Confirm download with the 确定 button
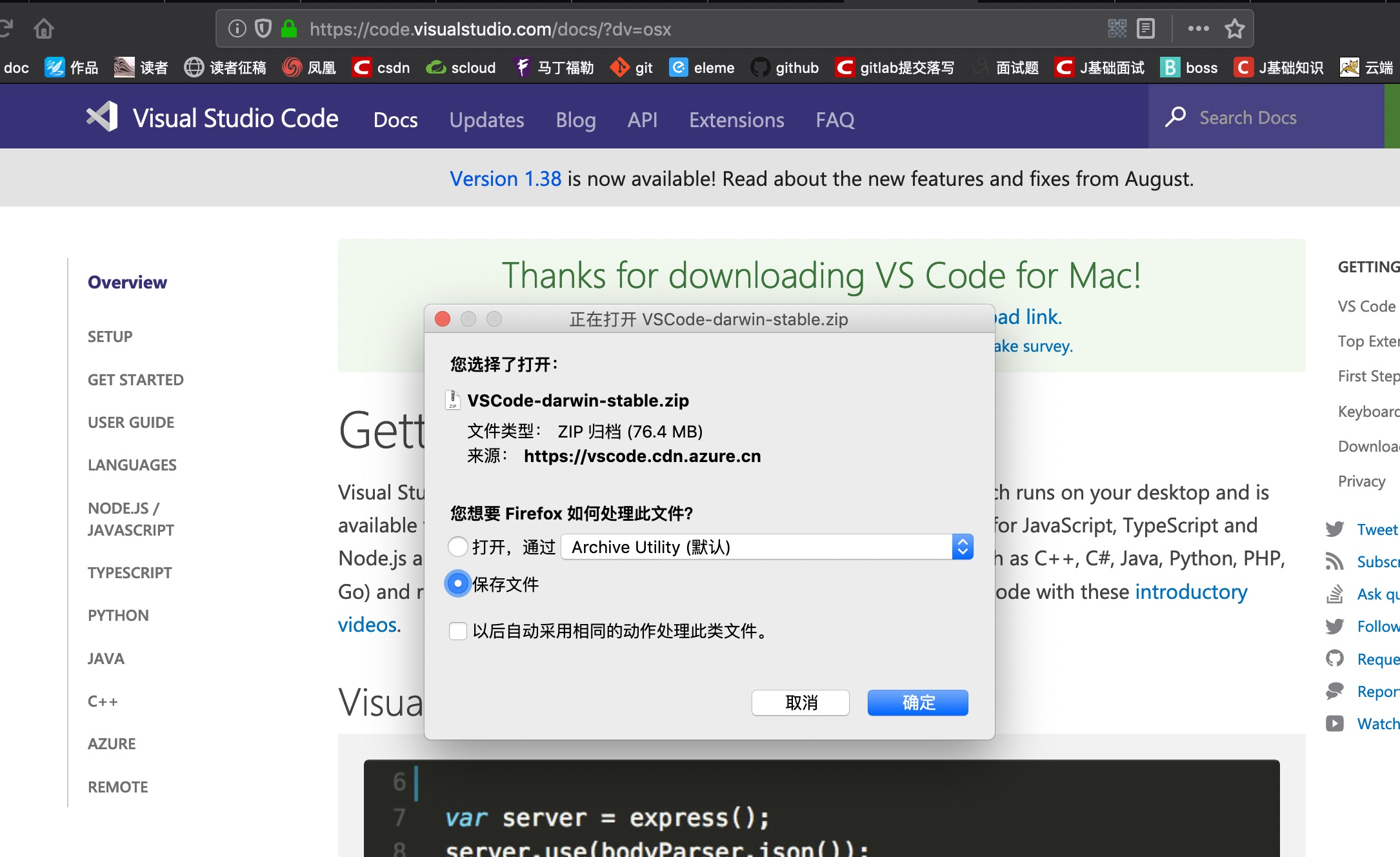 [917, 703]
